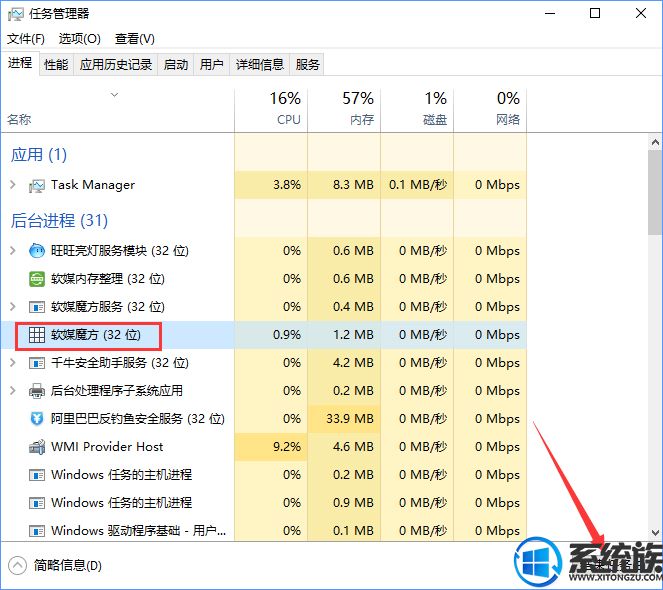The height and width of the screenshot is (590, 663).
Task: Select the 软媒内存整理 (32 位) row
Action: [x=264, y=279]
